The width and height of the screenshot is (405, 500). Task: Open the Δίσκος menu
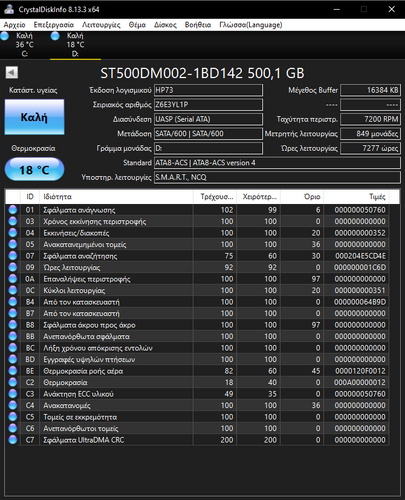(165, 25)
